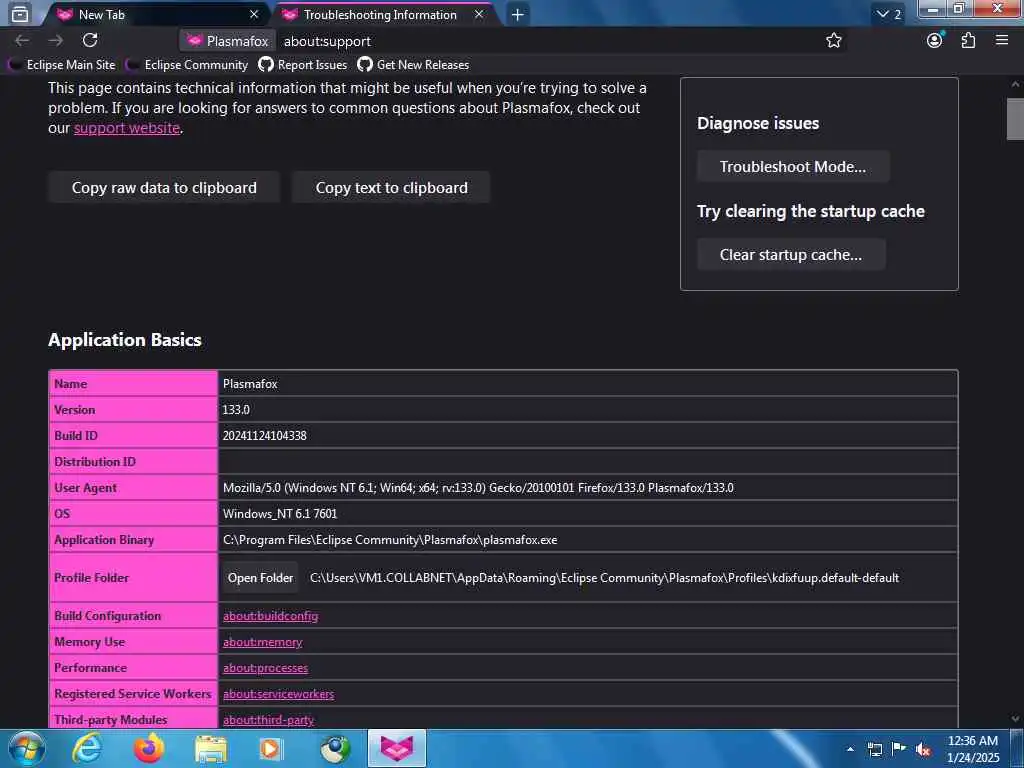This screenshot has height=768, width=1024.
Task: Close the New Tab tab
Action: pyautogui.click(x=254, y=14)
